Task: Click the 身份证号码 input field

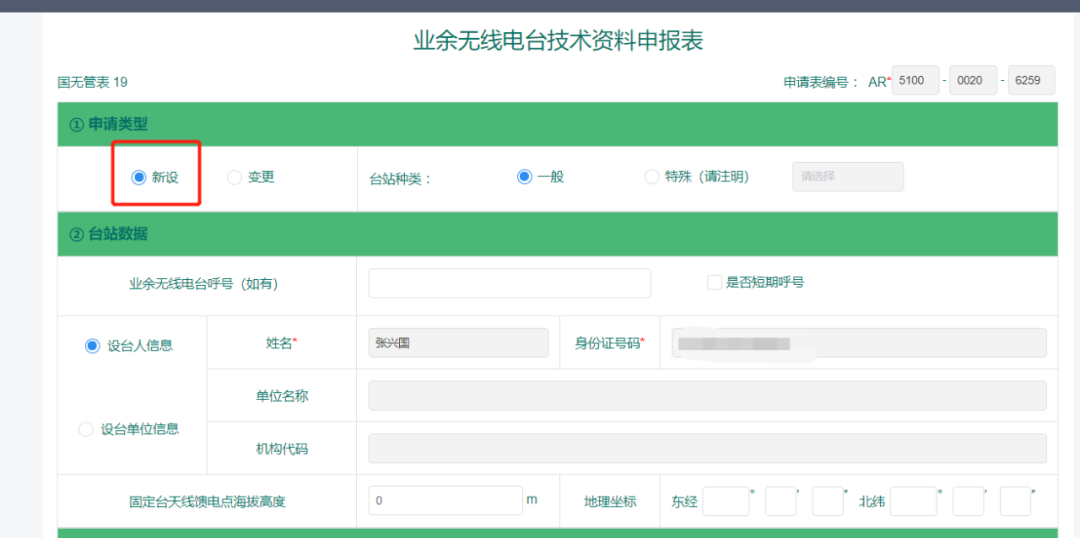Action: click(x=858, y=343)
